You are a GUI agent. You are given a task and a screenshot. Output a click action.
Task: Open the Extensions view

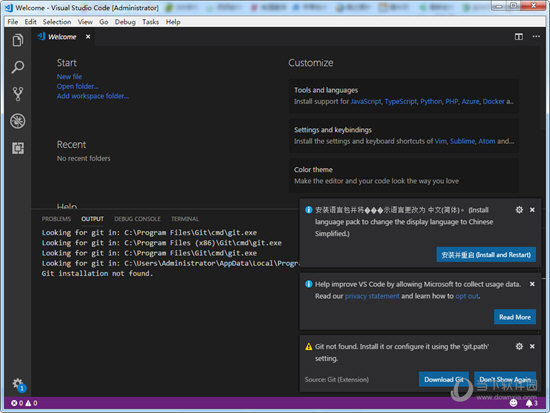tap(18, 148)
